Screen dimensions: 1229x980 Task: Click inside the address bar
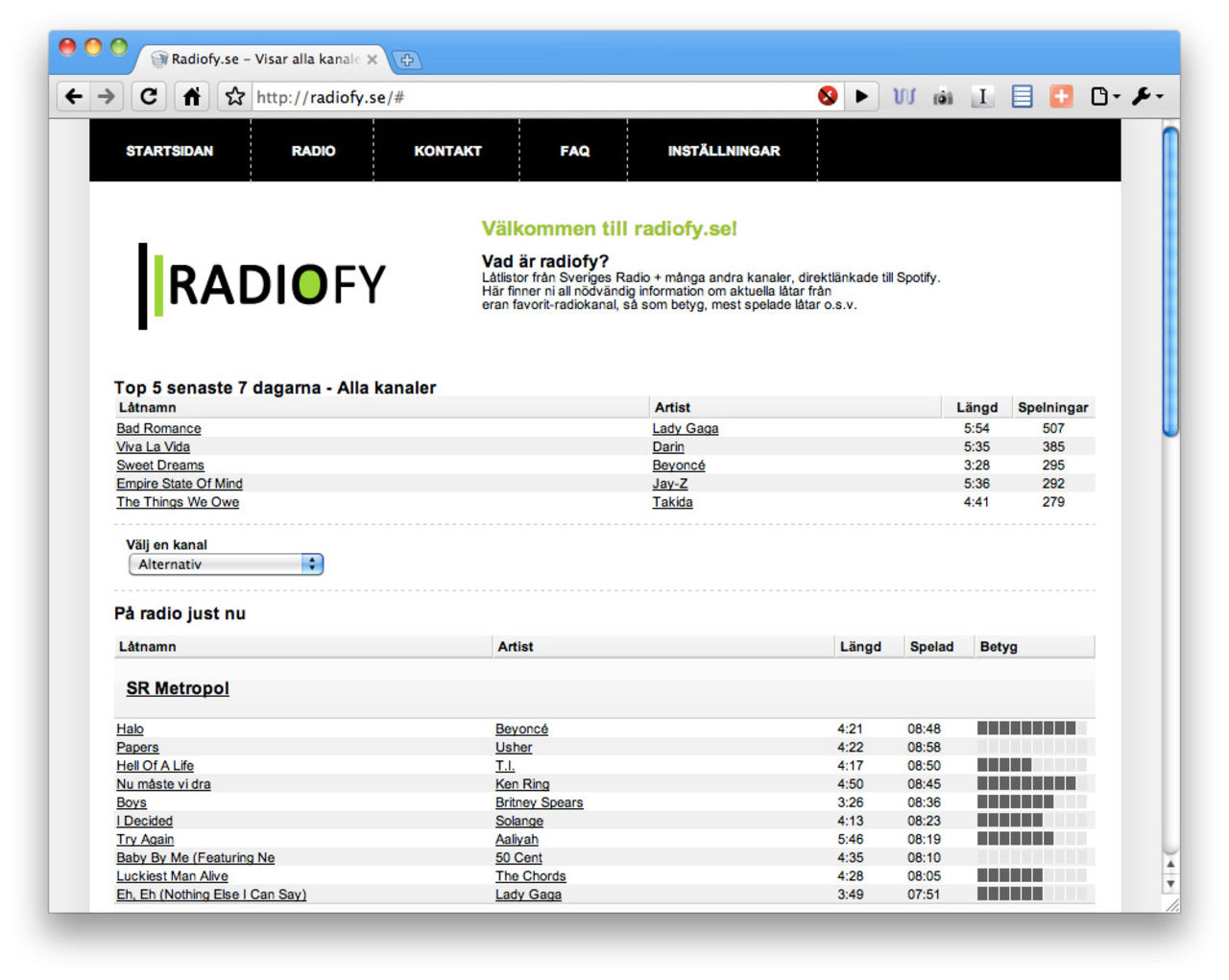[x=480, y=96]
